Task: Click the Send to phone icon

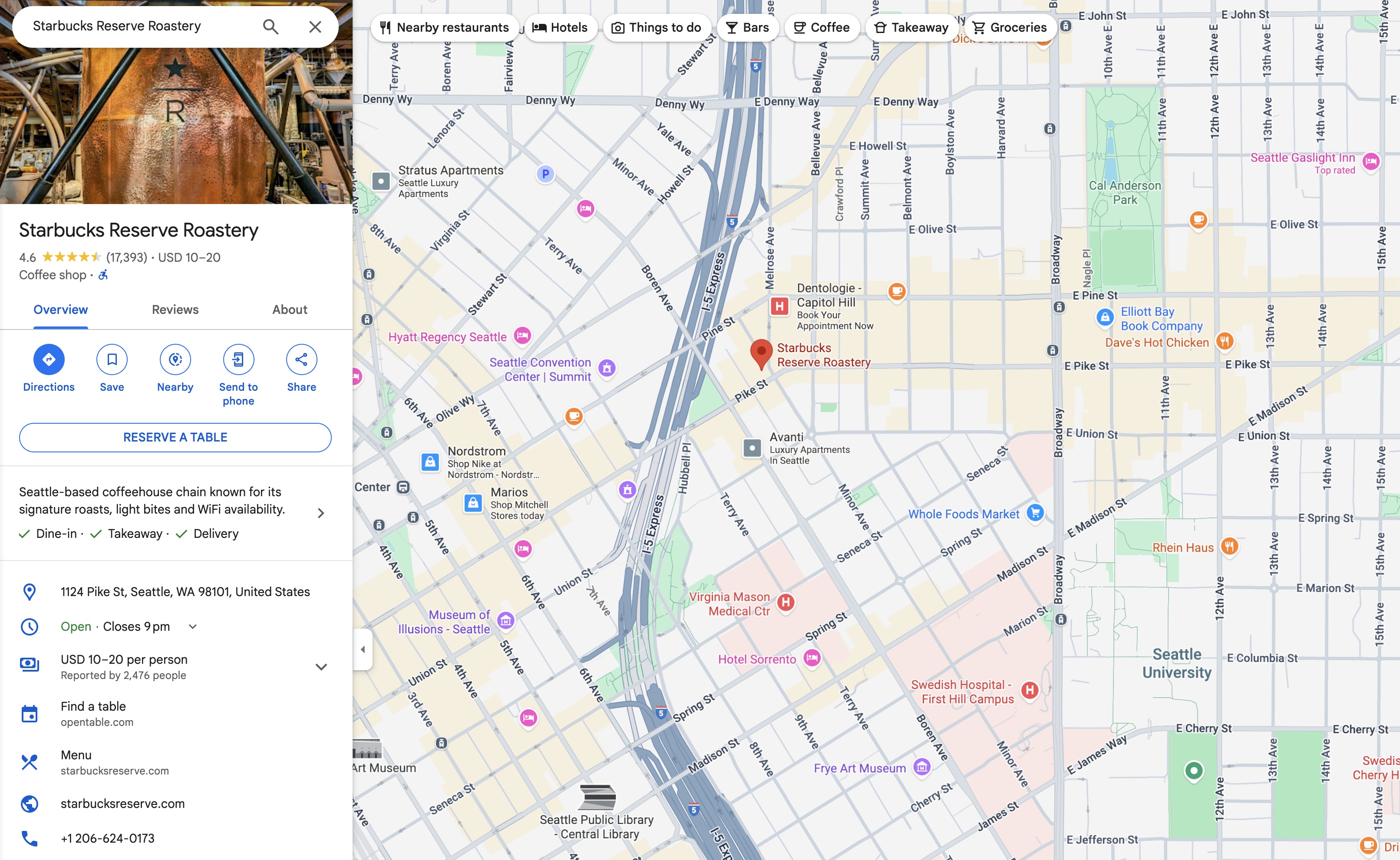Action: click(238, 359)
